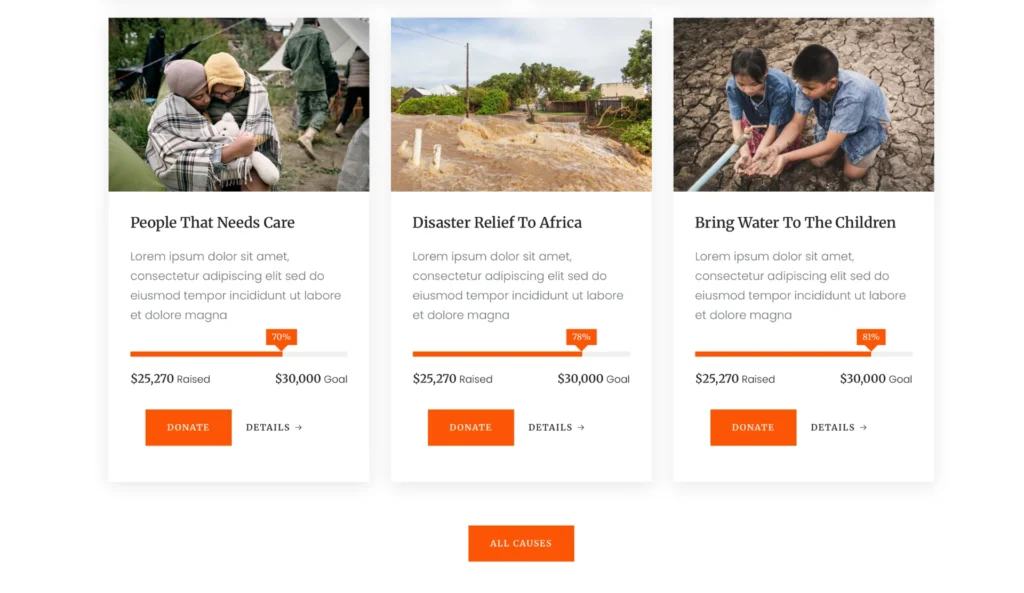Open the Bring Water To The Children title

(x=795, y=223)
